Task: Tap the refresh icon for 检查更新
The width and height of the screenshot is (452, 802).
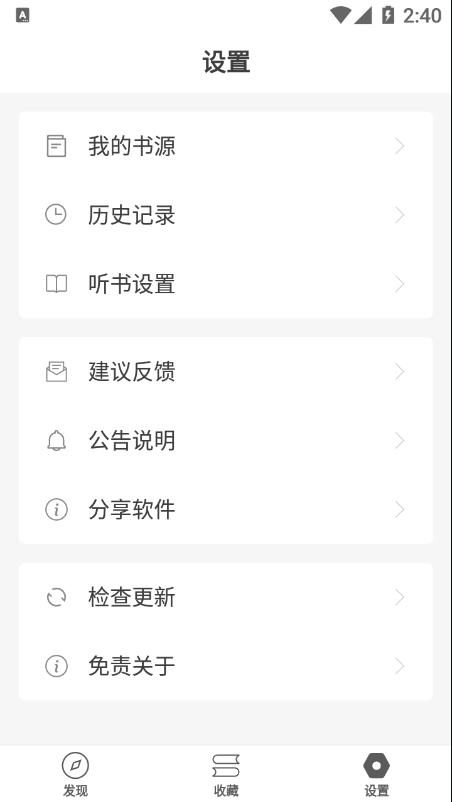Action: coord(56,597)
